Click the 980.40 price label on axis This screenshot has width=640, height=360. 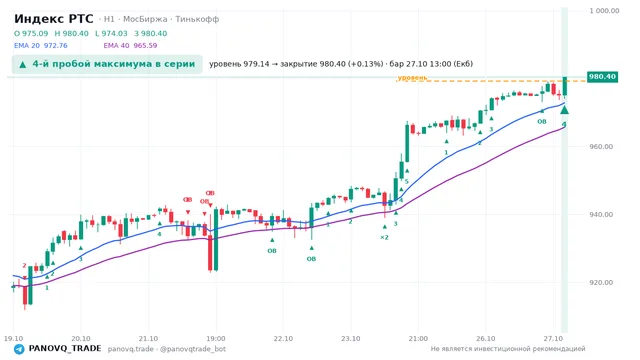602,77
